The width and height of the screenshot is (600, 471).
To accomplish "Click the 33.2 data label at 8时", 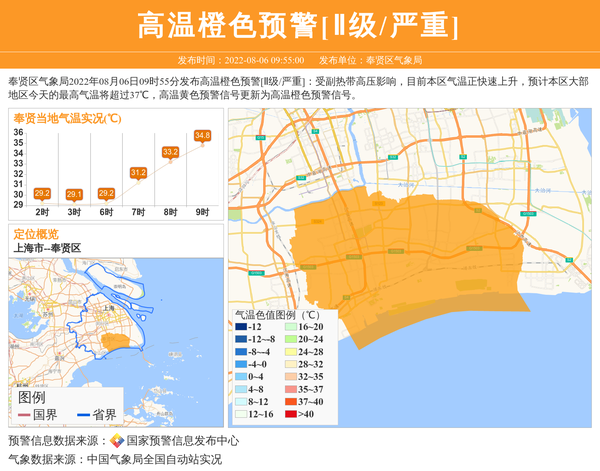I will click(x=170, y=152).
